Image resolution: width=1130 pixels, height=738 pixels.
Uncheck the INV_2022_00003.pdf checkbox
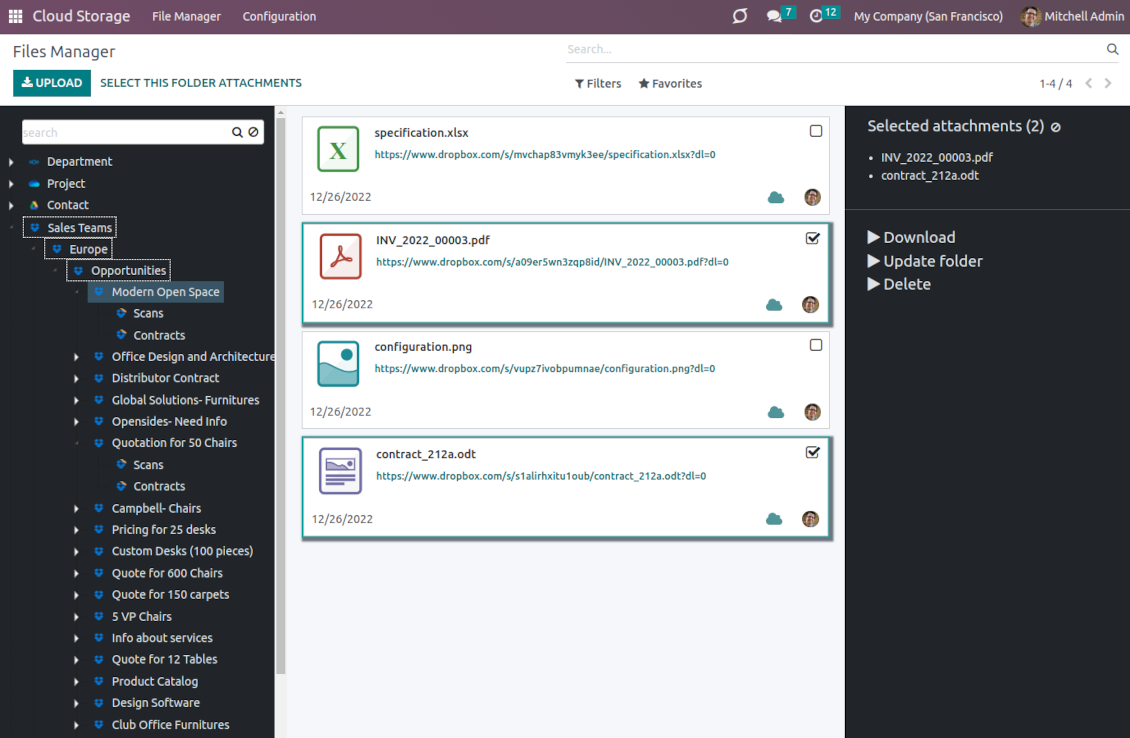click(x=812, y=238)
